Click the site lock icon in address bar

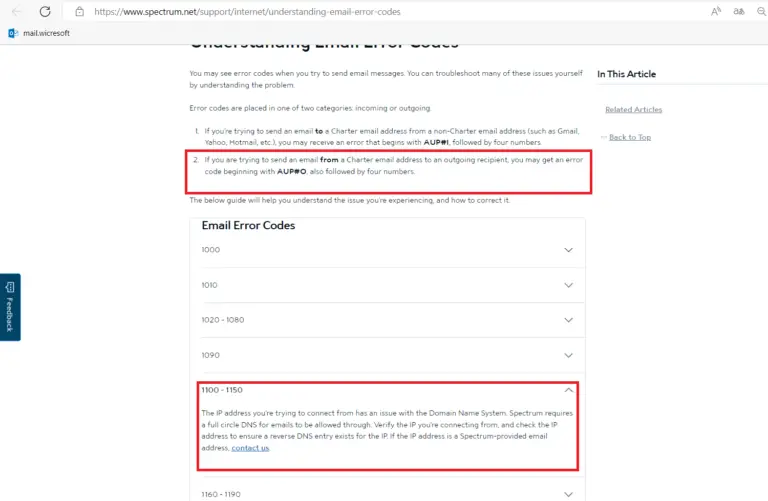pyautogui.click(x=79, y=11)
